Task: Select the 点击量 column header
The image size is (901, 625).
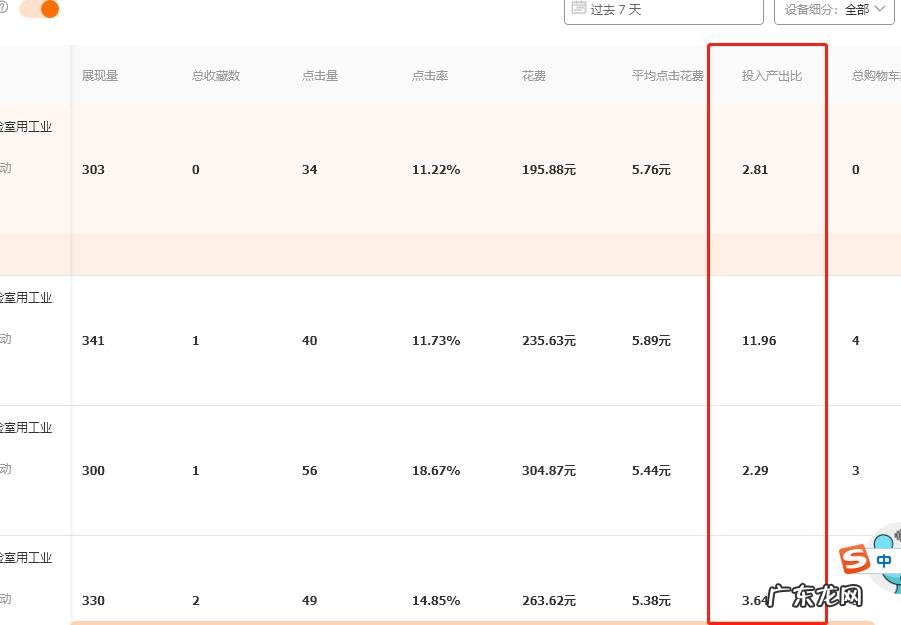Action: click(320, 76)
